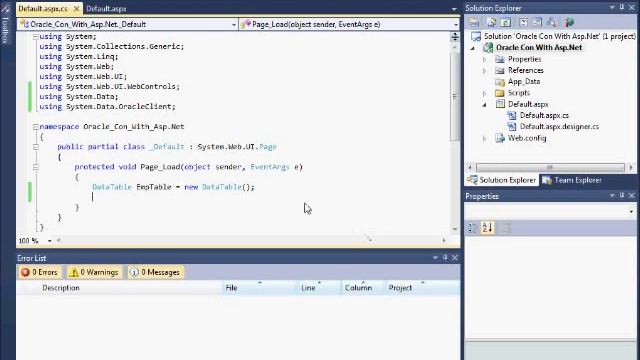The height and width of the screenshot is (360, 640).
Task: Close the Default.aspx.cs tab
Action: pos(76,9)
